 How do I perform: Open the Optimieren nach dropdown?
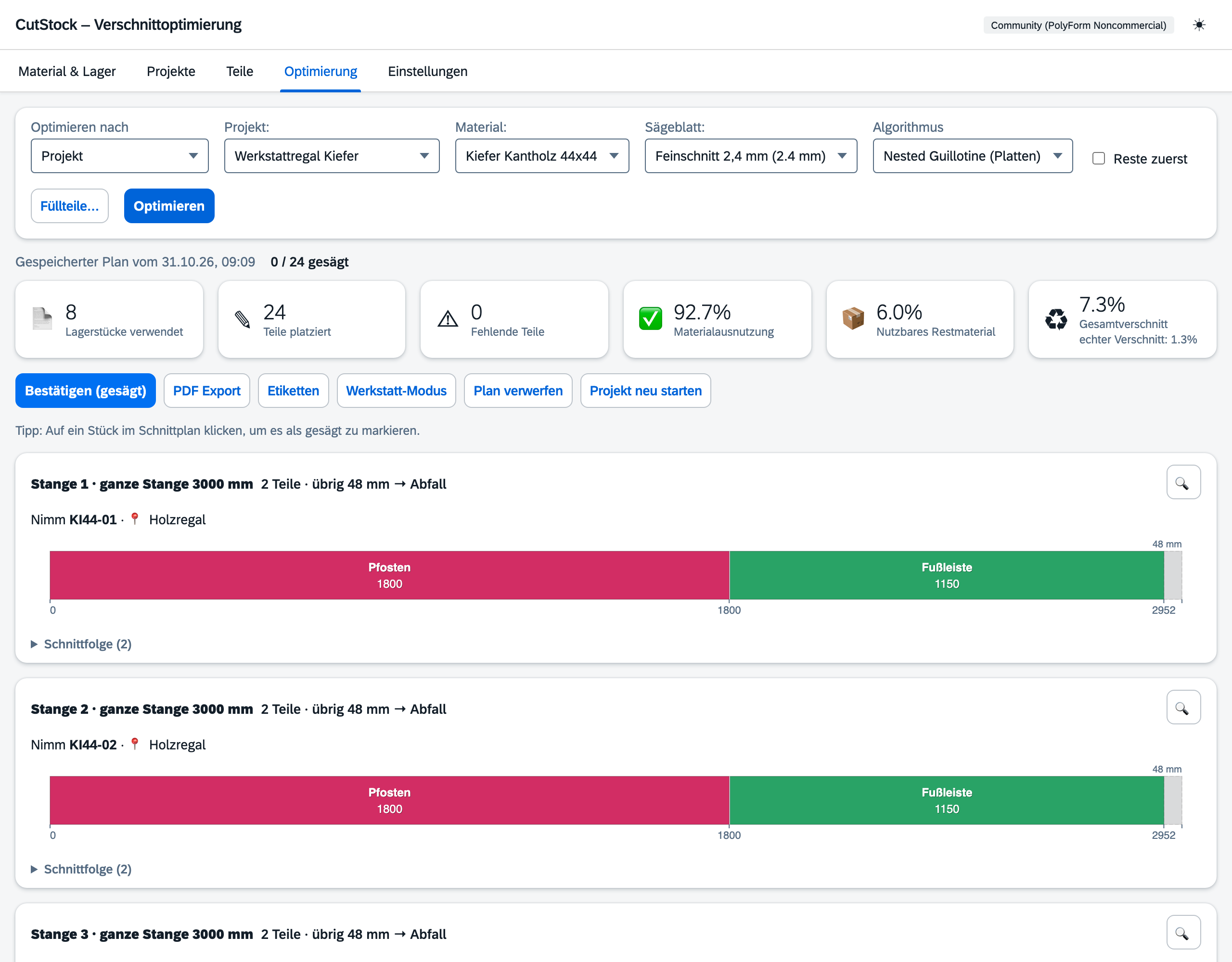119,156
